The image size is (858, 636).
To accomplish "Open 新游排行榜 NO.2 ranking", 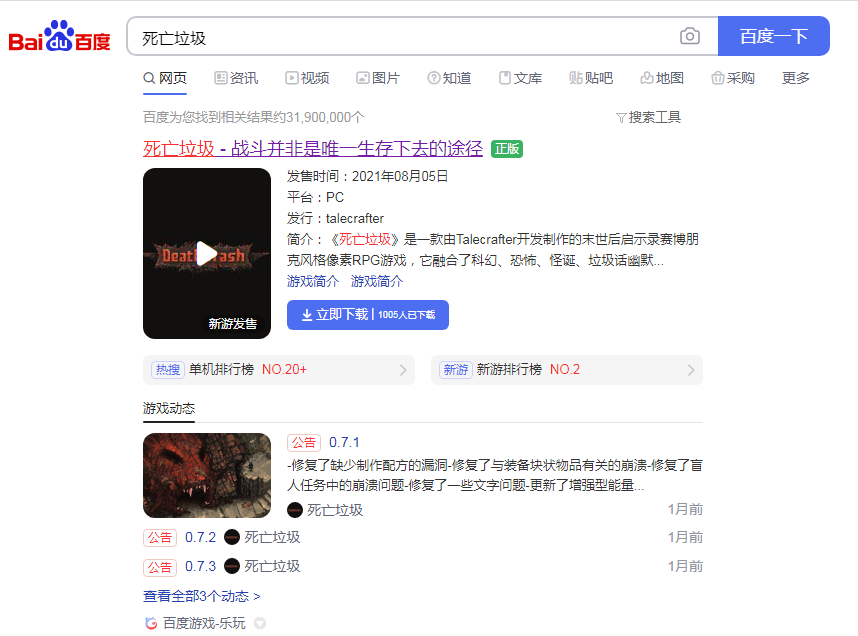I will [567, 370].
